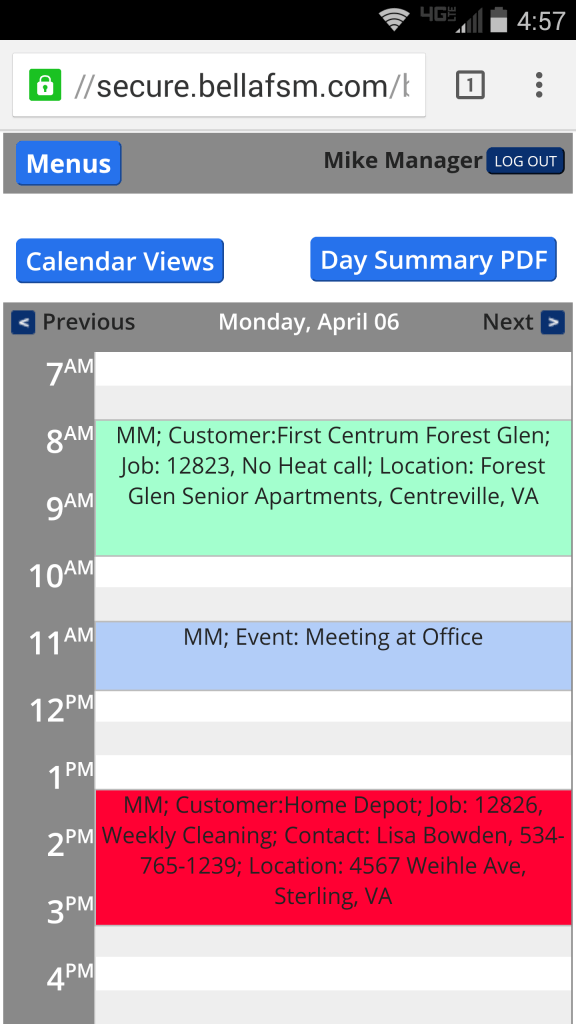576x1024 pixels.
Task: Tap the Wi-Fi status bar icon
Action: [x=394, y=20]
